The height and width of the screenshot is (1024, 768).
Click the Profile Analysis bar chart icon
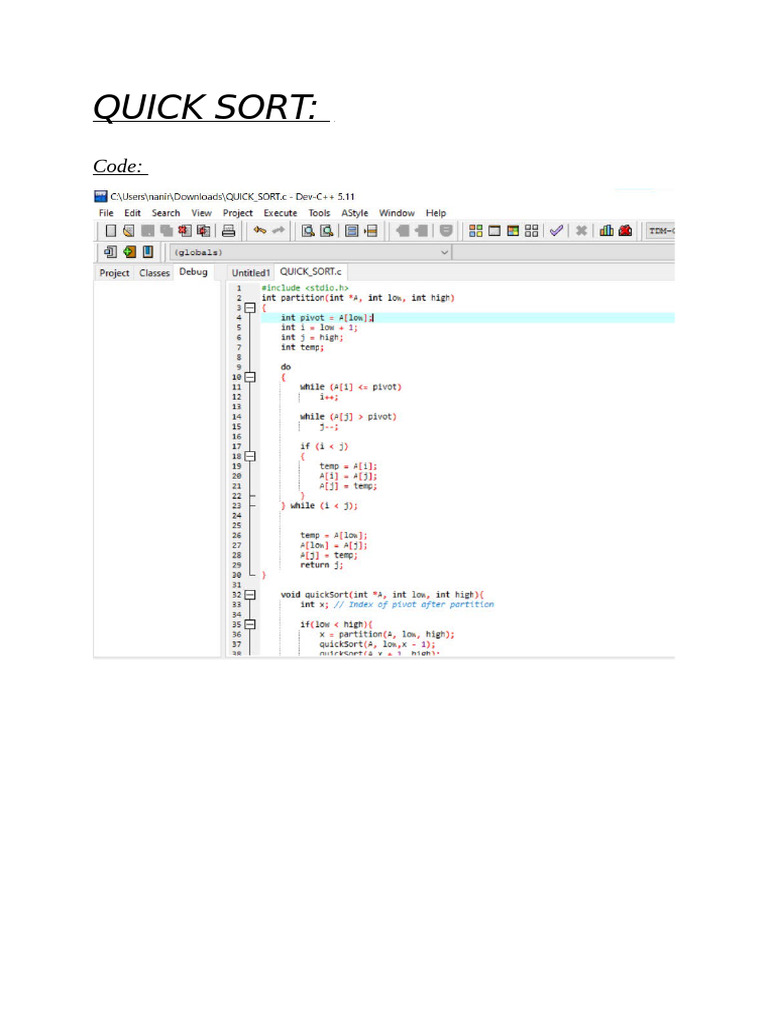coord(606,231)
